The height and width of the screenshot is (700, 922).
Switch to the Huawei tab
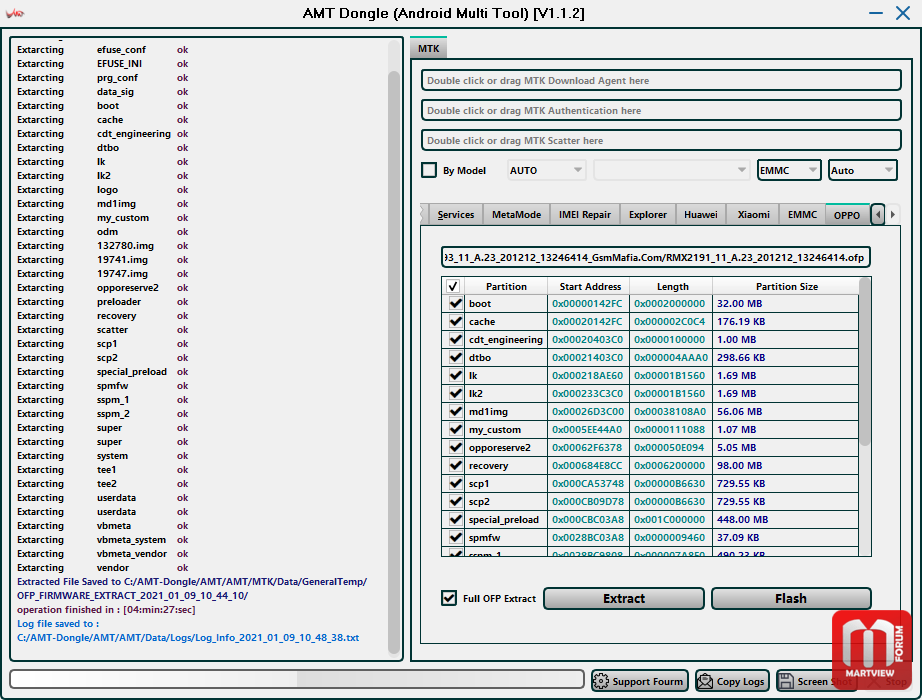click(701, 215)
